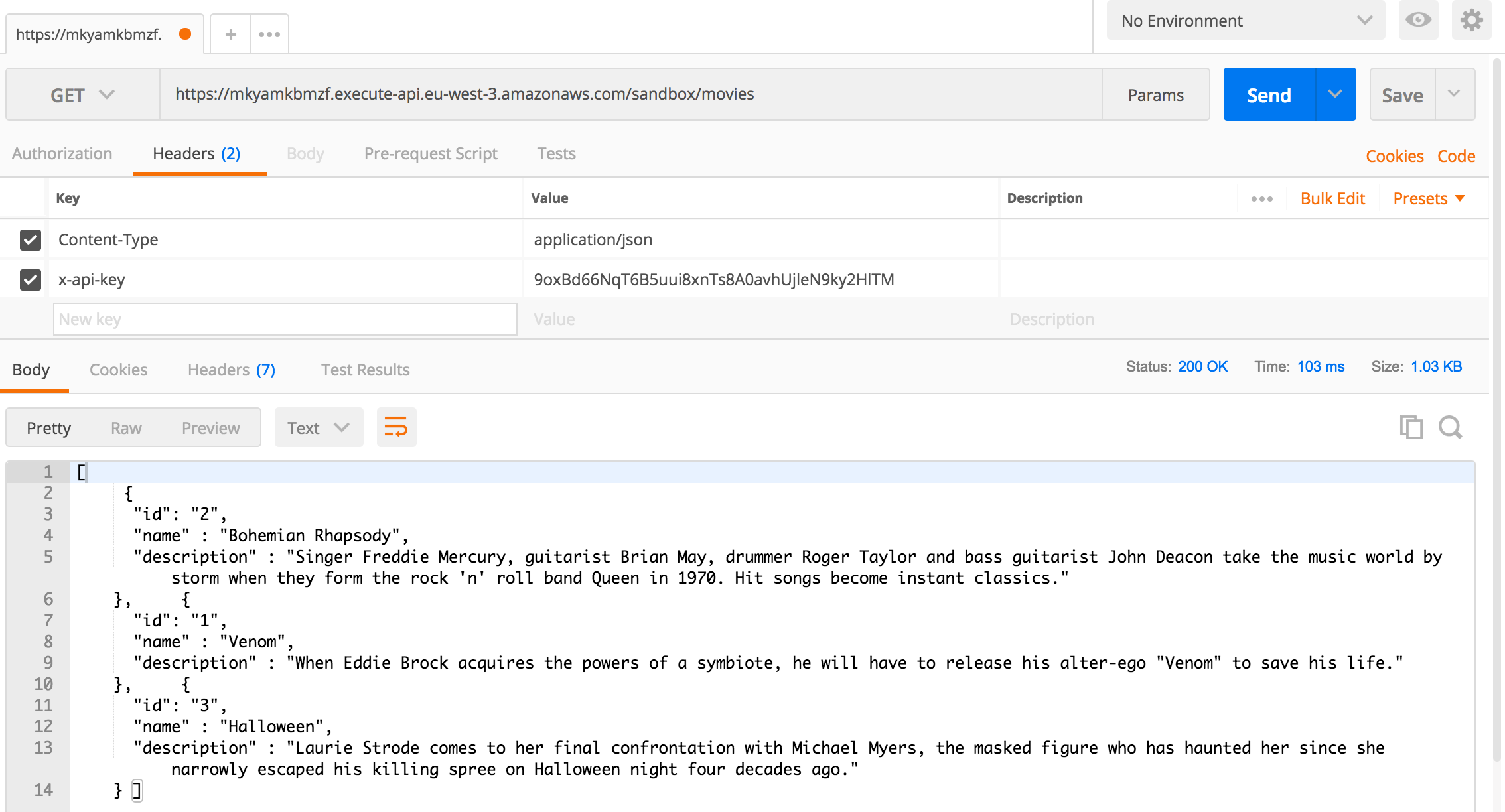Copy the response body
Viewport: 1505px width, 812px height.
[x=1411, y=427]
